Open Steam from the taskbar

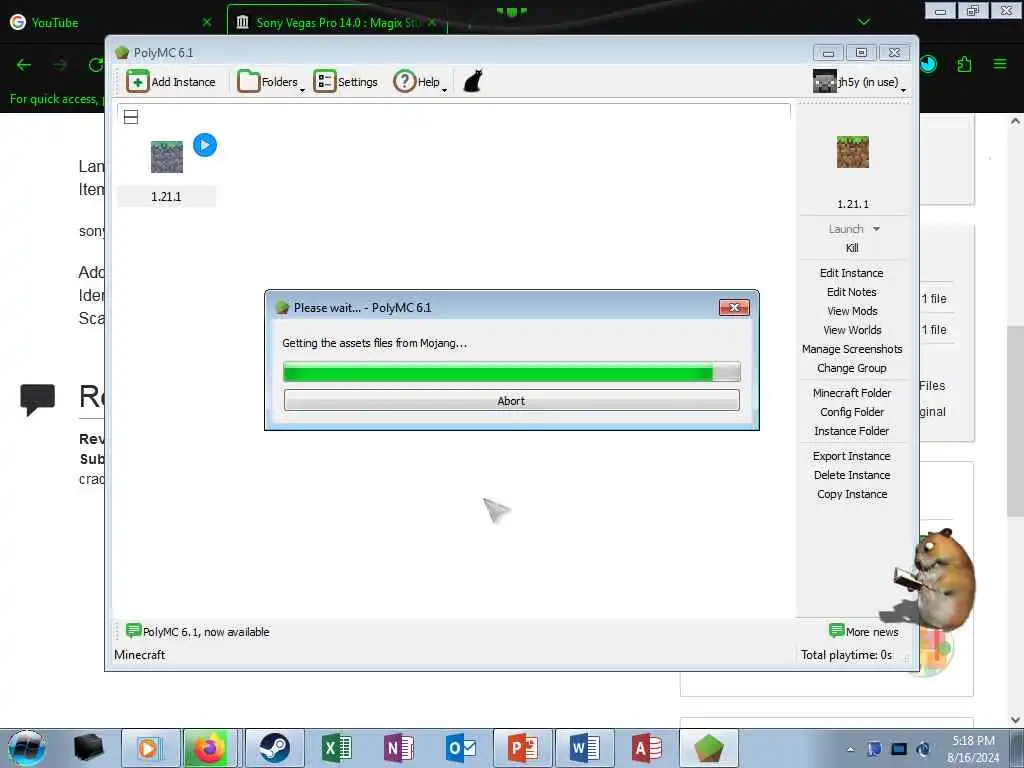274,748
